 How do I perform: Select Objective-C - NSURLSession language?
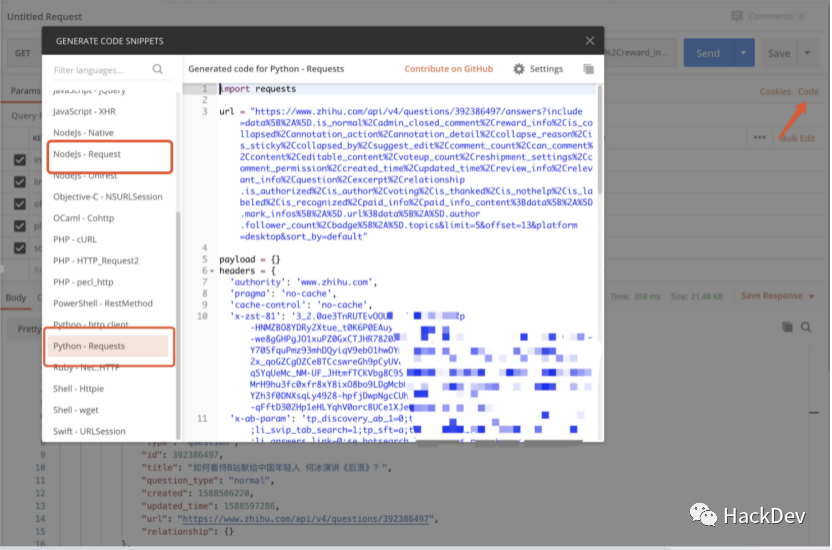108,197
